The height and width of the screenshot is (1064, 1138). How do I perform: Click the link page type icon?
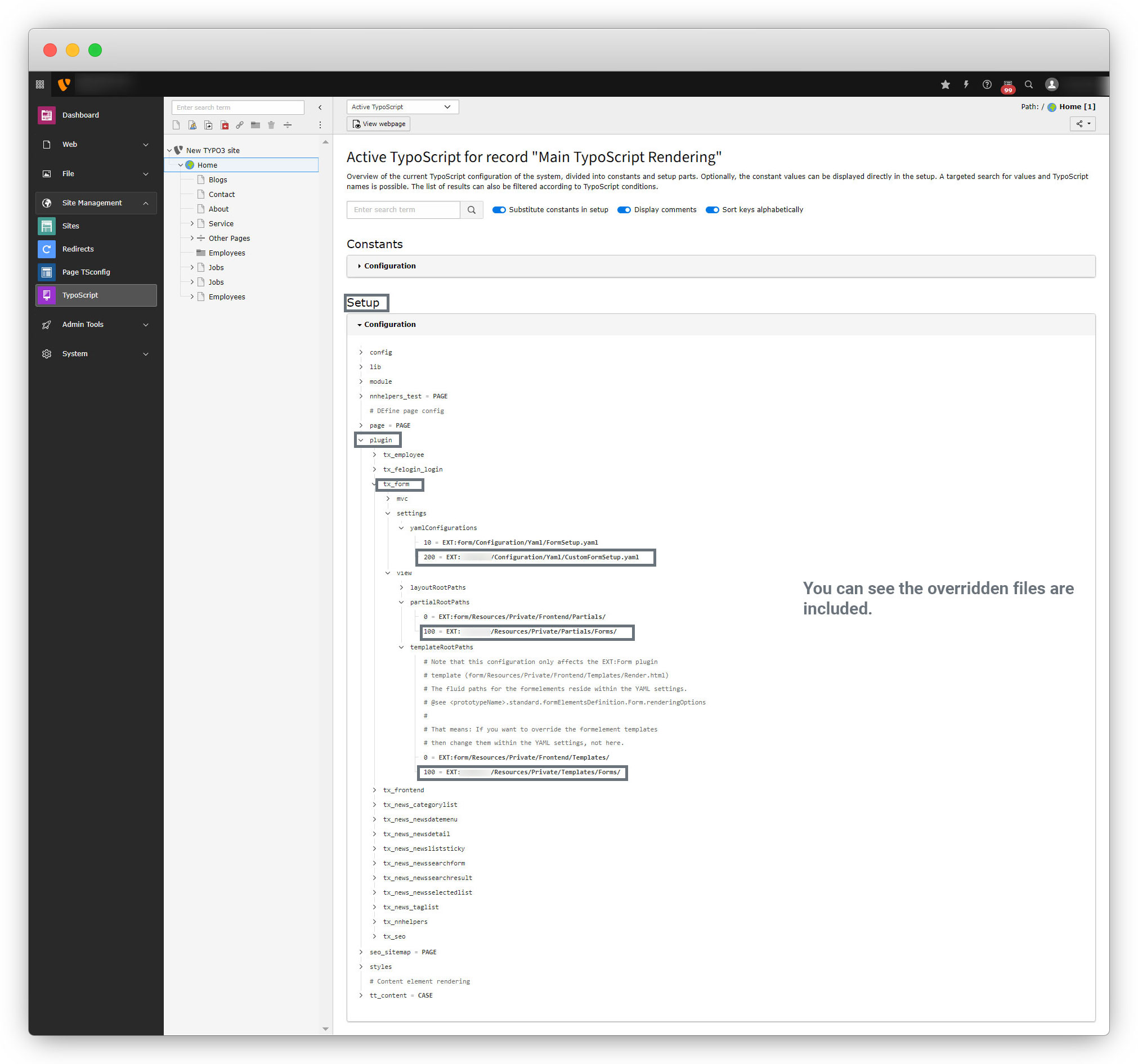click(x=240, y=125)
